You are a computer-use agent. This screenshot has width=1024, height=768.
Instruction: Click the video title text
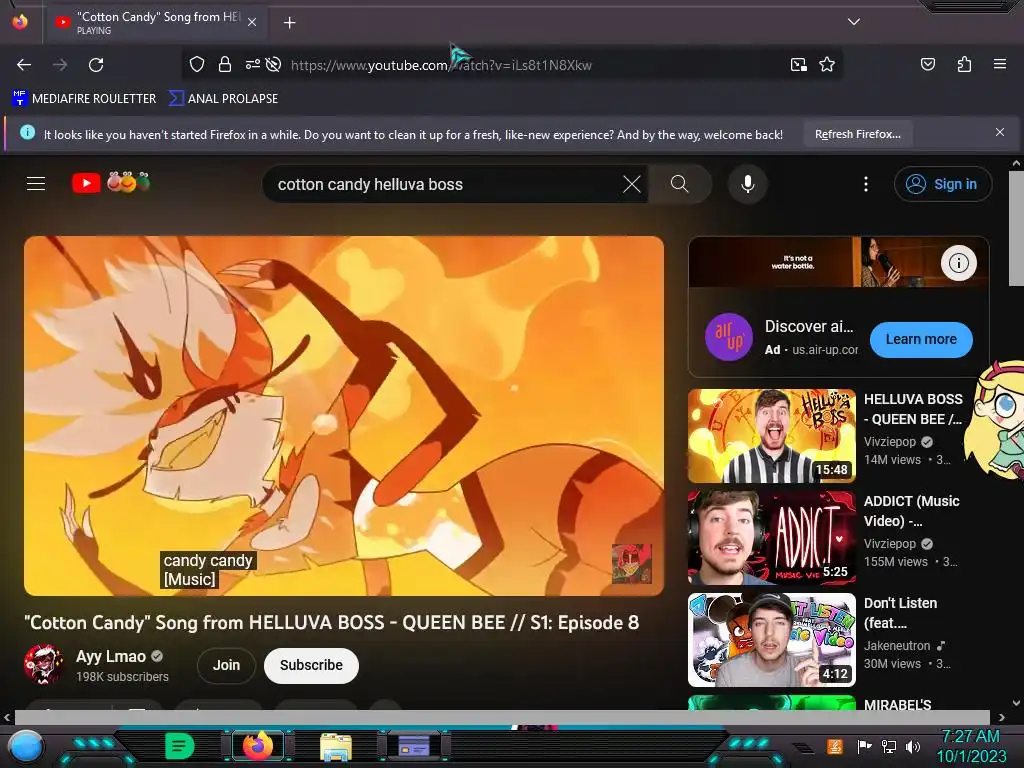coord(332,622)
